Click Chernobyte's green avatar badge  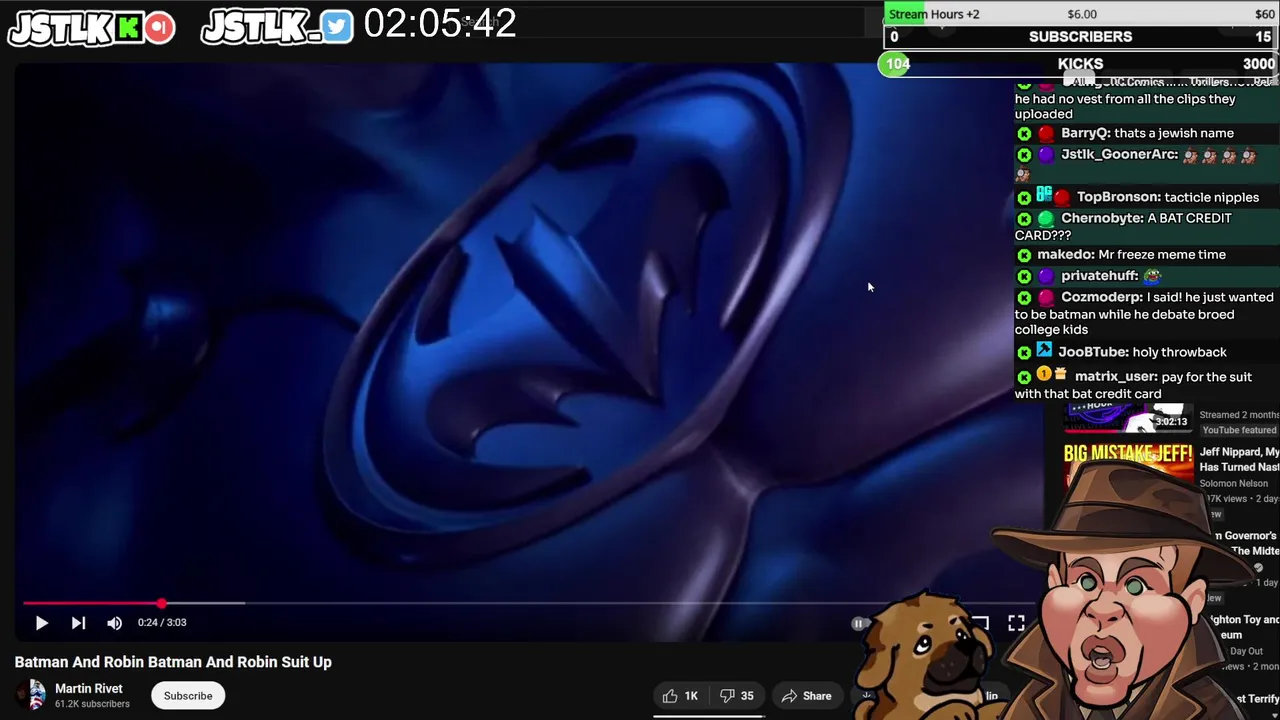1046,218
